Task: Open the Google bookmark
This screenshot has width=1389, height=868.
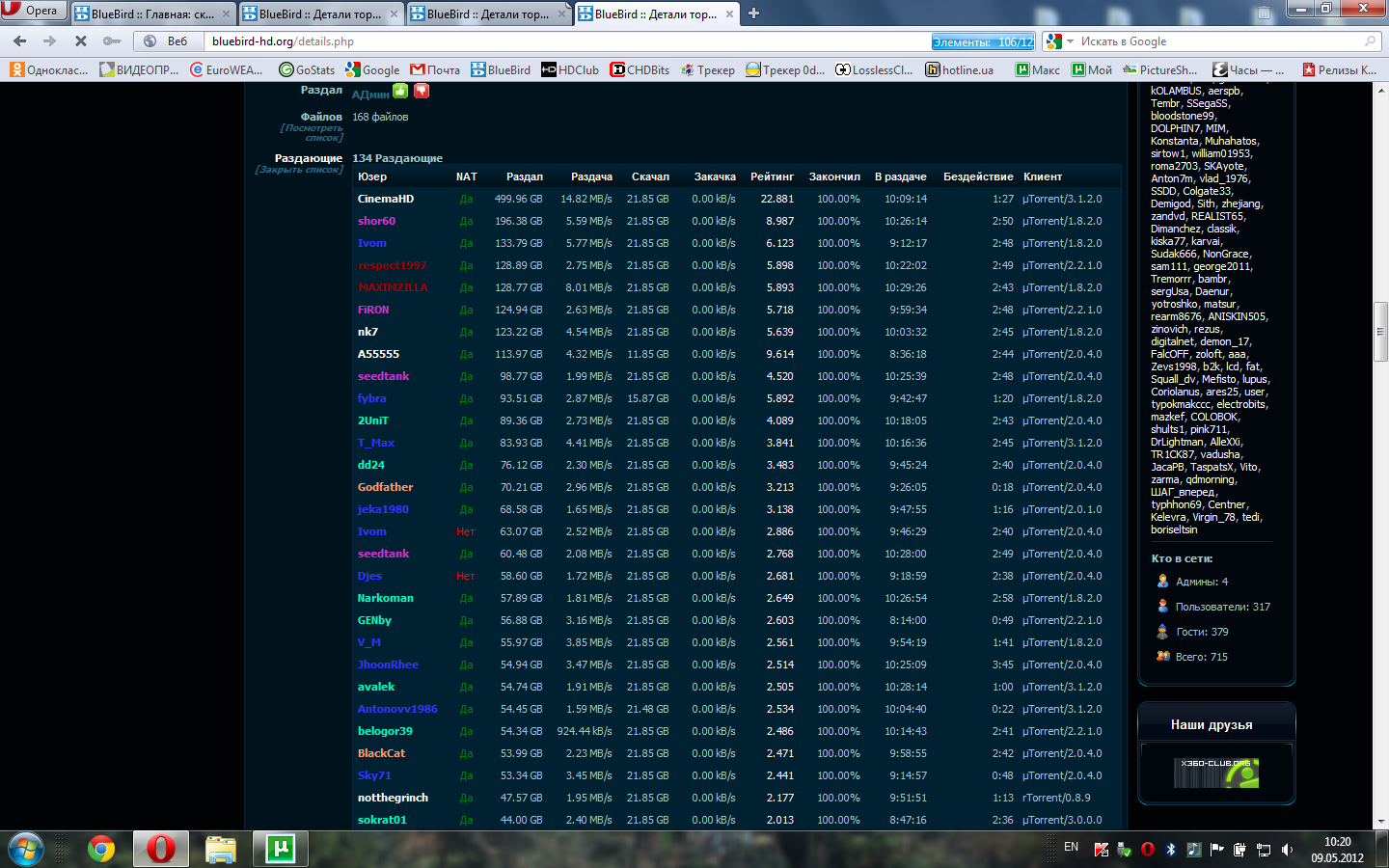Action: [x=372, y=69]
